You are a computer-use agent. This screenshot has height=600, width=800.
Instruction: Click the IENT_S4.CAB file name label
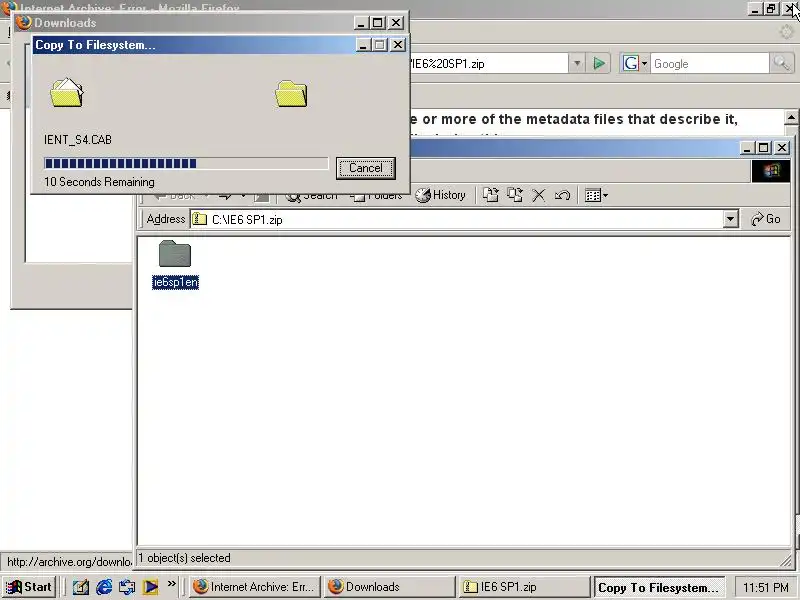point(78,140)
